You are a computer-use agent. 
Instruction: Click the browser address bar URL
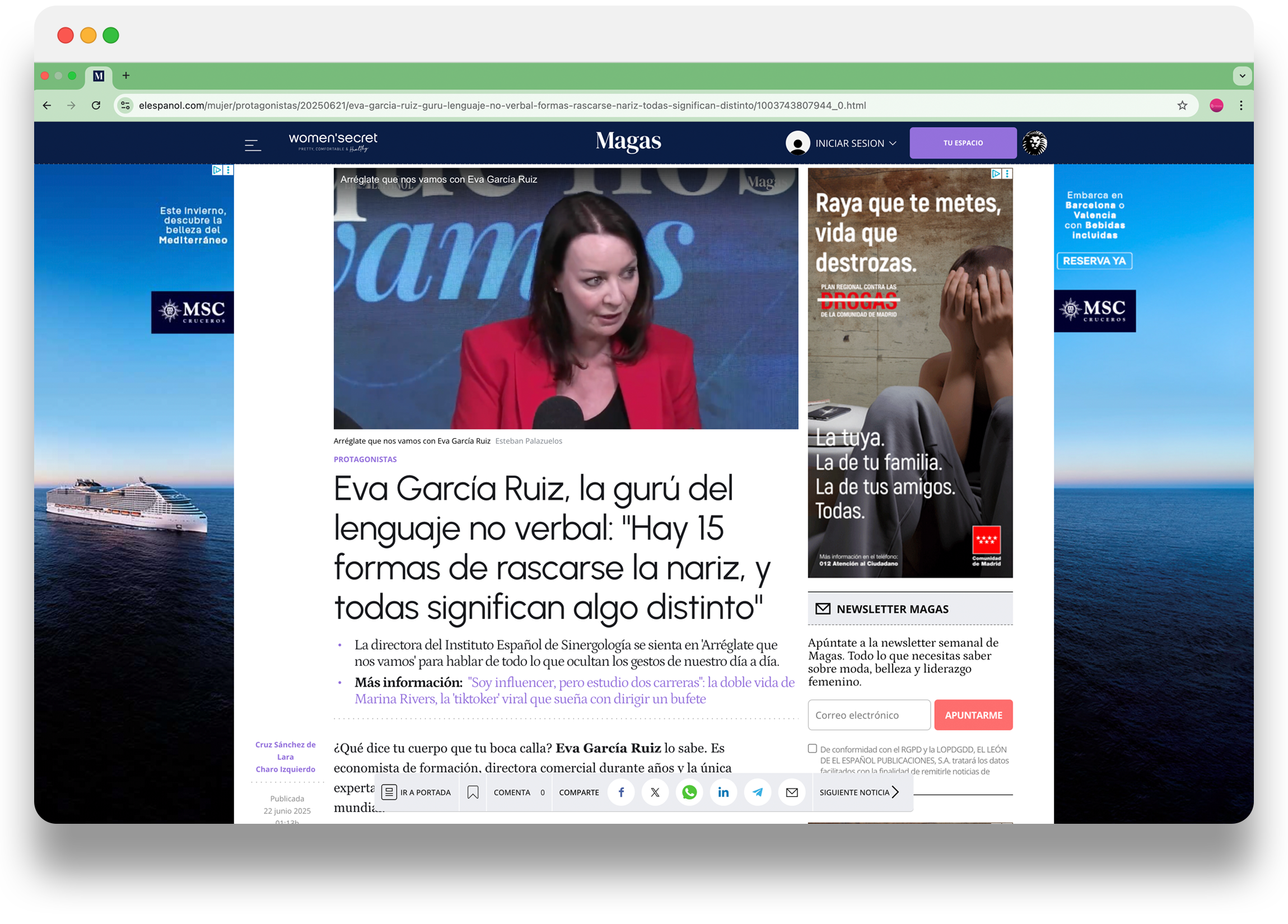[x=502, y=106]
